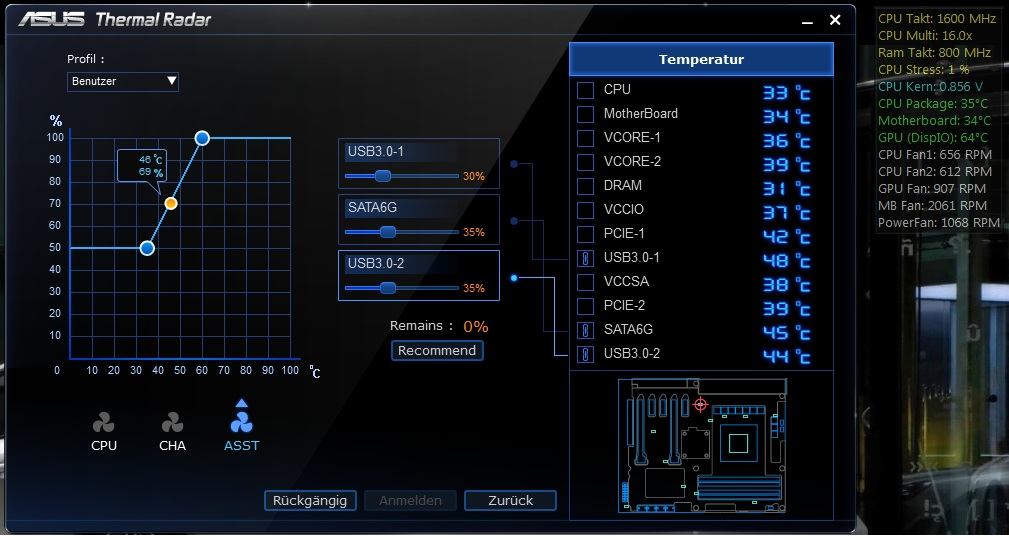The image size is (1009, 540).
Task: Check the DRAM sensor checkbox
Action: [585, 186]
